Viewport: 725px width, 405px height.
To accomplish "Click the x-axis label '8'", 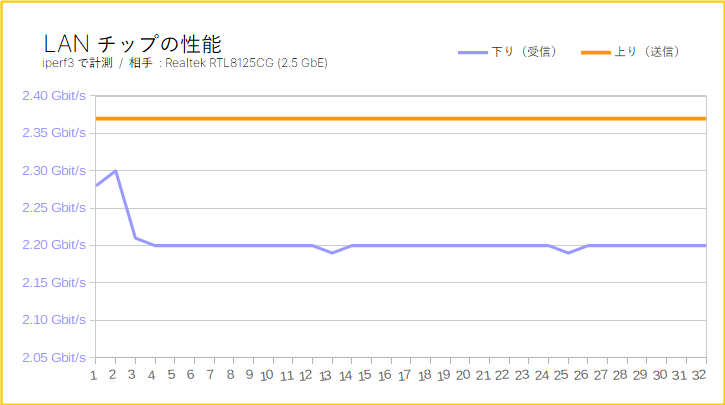I will tap(230, 375).
